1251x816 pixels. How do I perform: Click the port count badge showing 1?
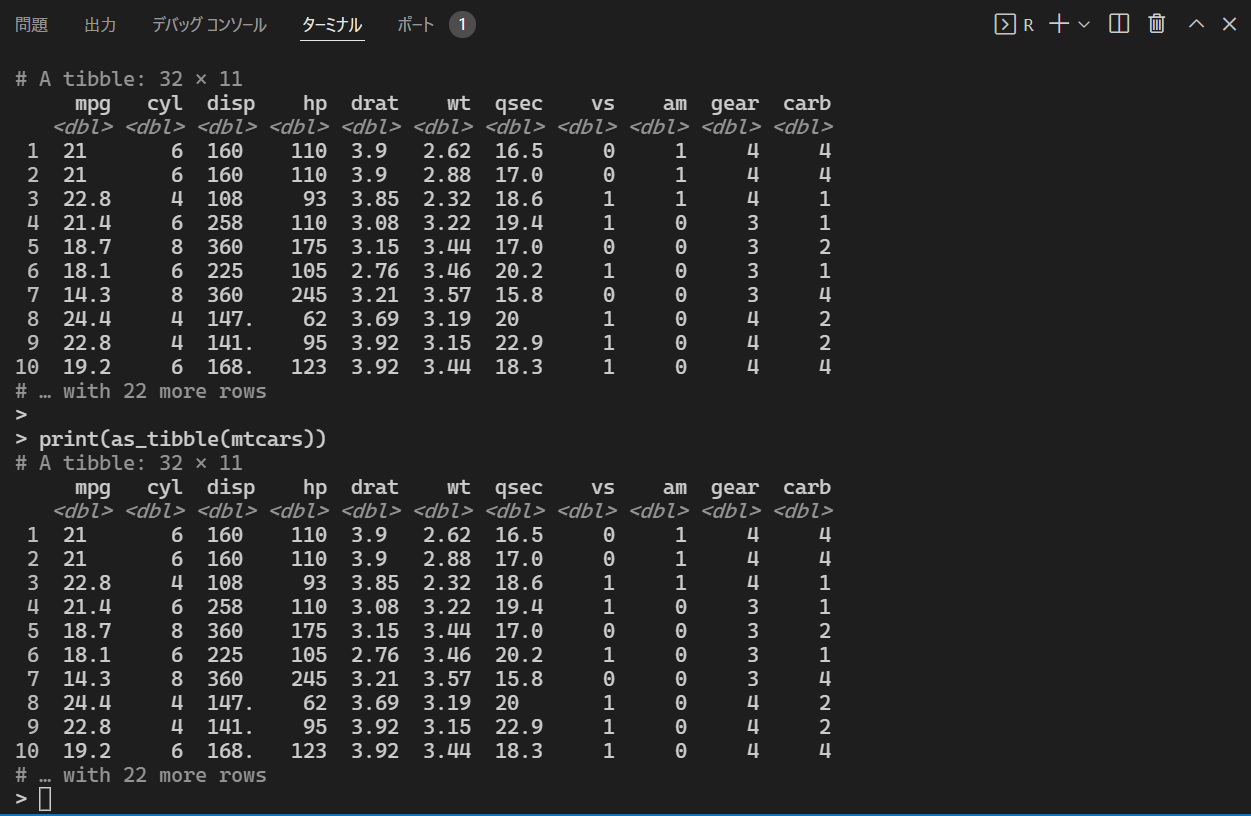(461, 25)
